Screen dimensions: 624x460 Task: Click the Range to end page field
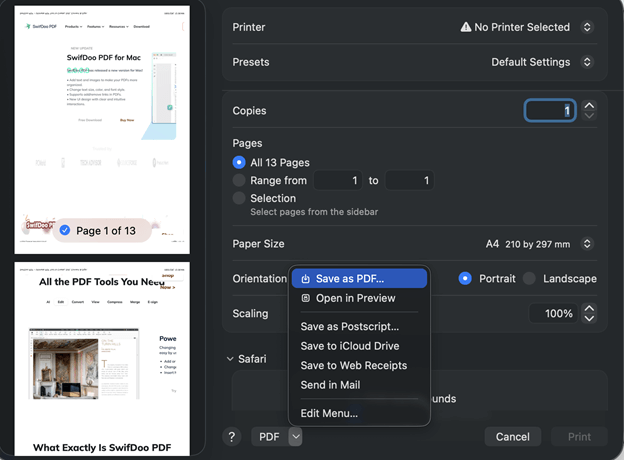(x=410, y=181)
